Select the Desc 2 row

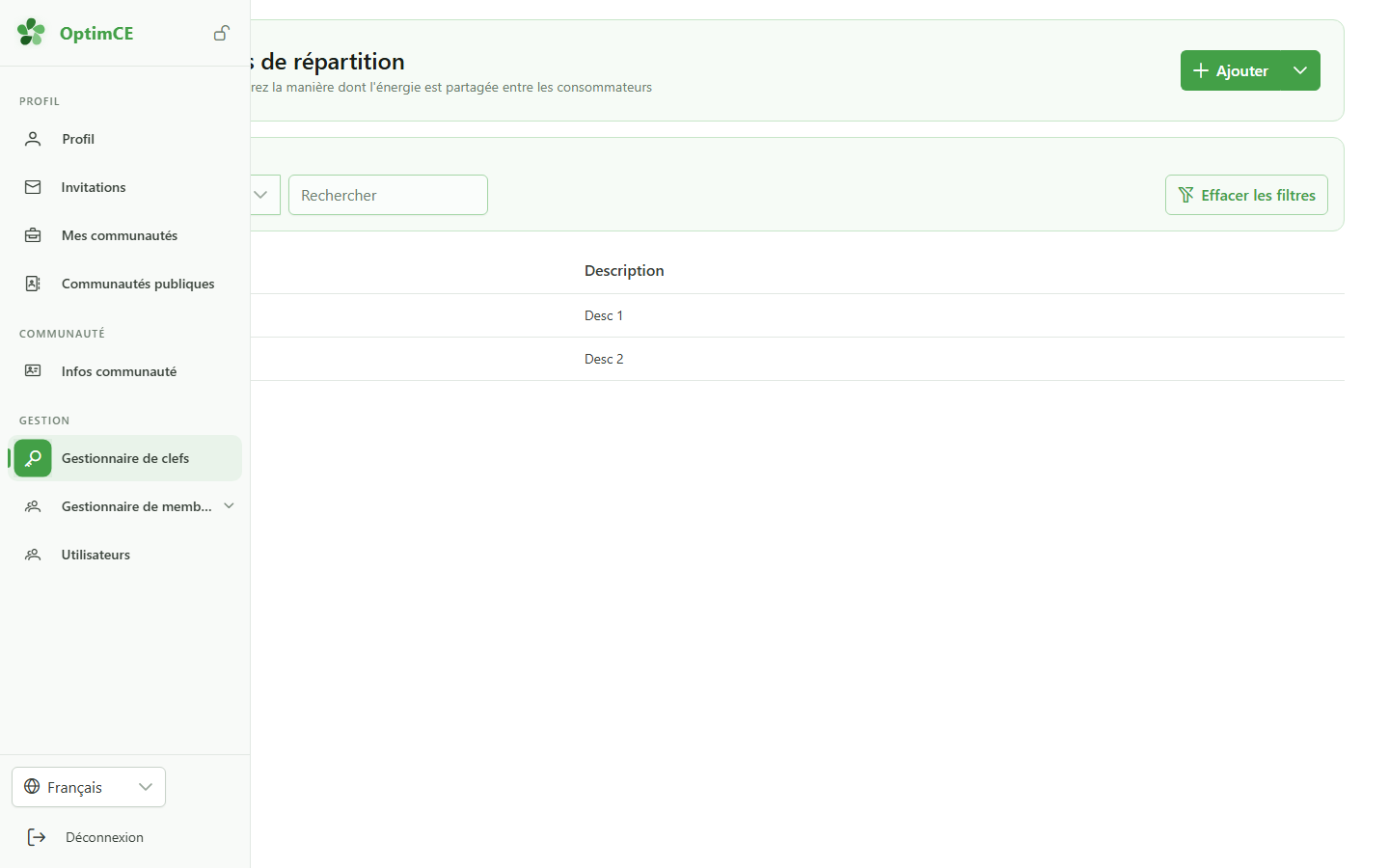[797, 359]
